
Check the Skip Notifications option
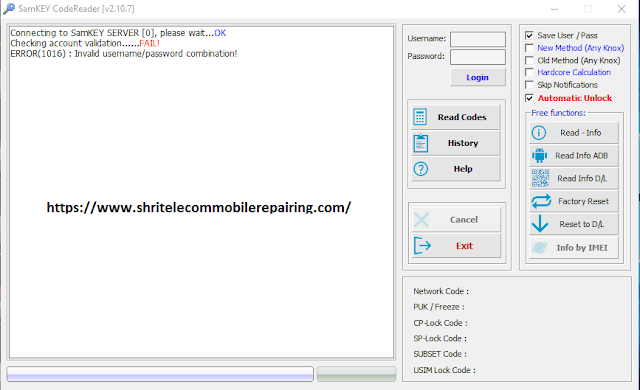[x=529, y=85]
